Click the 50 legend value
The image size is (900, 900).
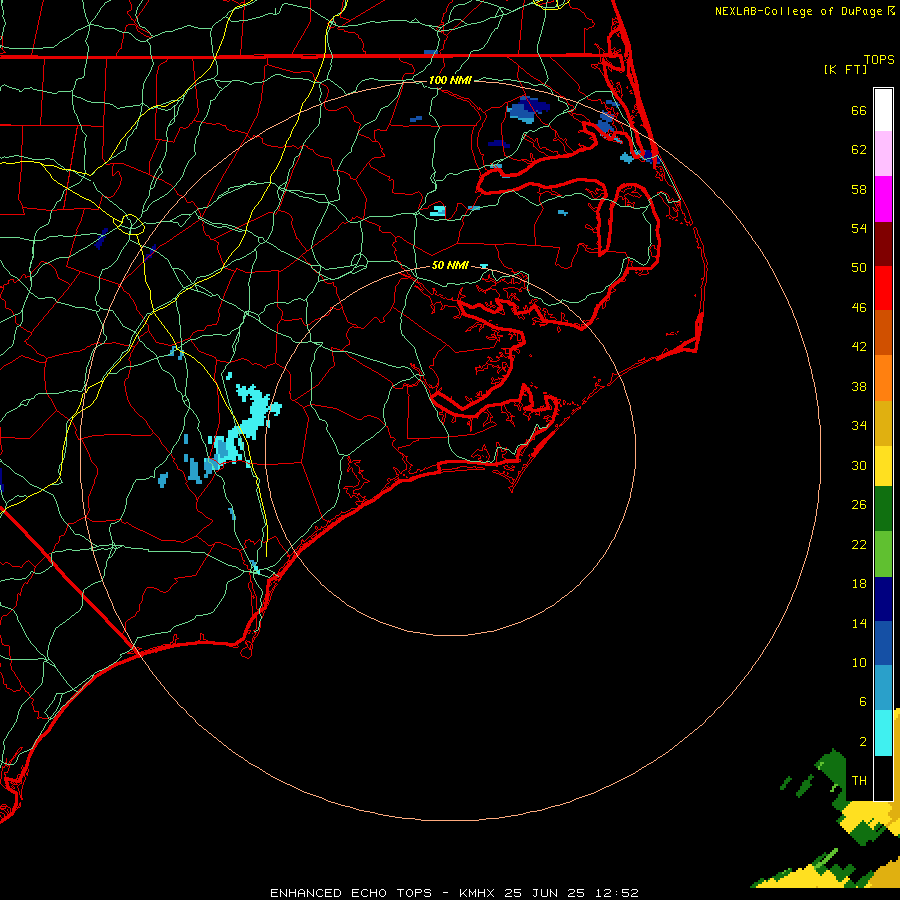[x=859, y=267]
